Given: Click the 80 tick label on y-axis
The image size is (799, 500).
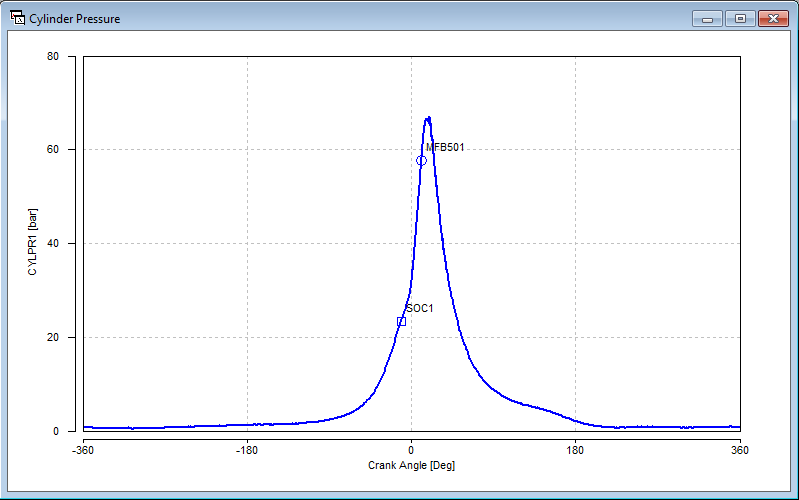Looking at the screenshot, I should [x=68, y=56].
